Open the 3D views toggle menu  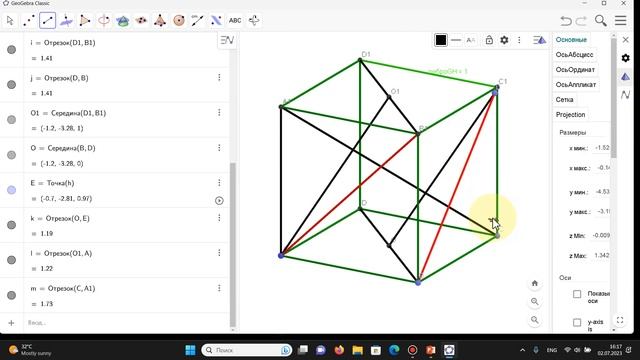tap(540, 40)
